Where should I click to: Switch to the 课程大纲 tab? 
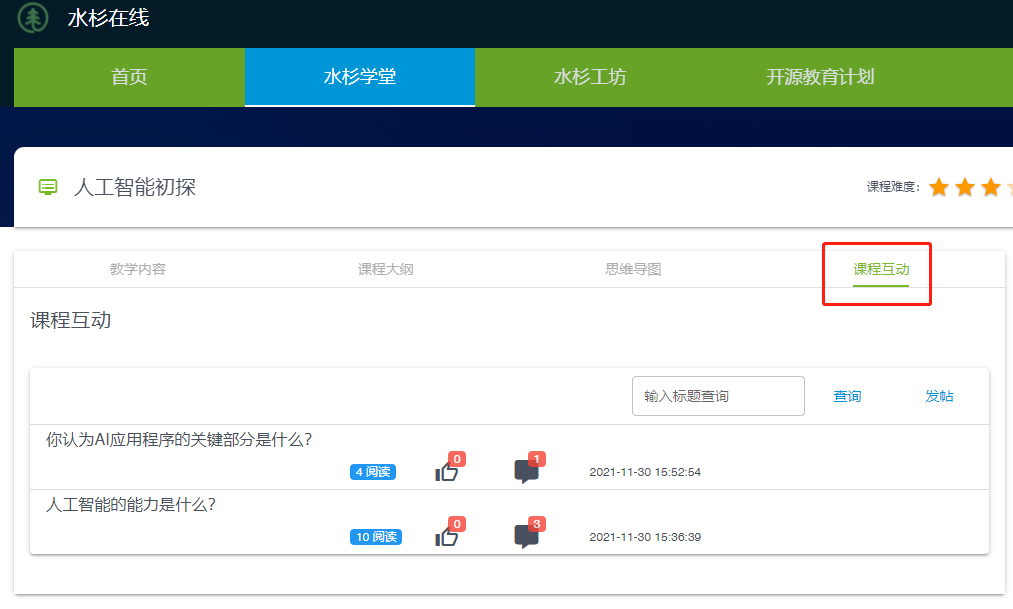point(386,269)
